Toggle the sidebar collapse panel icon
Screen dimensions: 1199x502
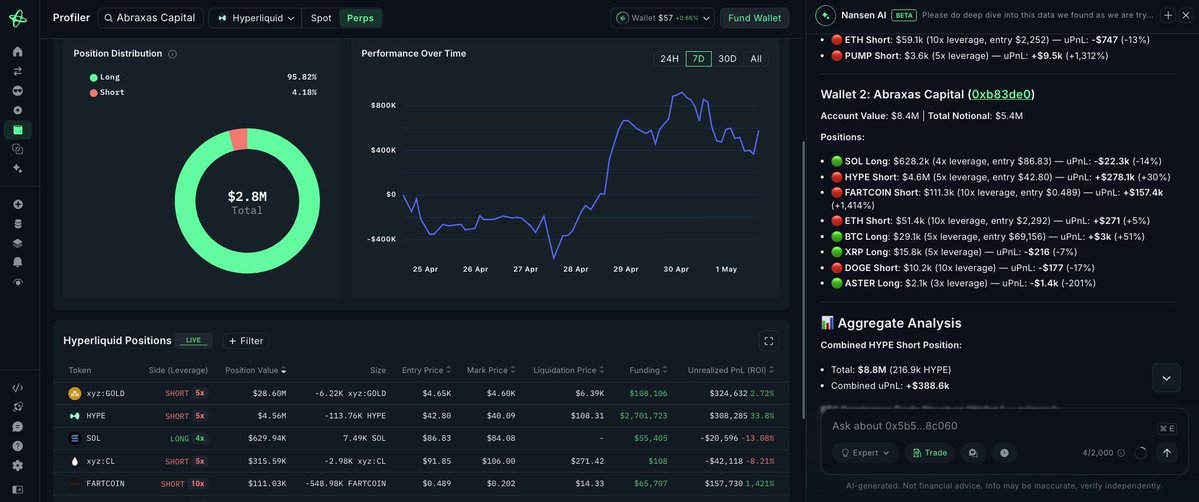[18, 489]
